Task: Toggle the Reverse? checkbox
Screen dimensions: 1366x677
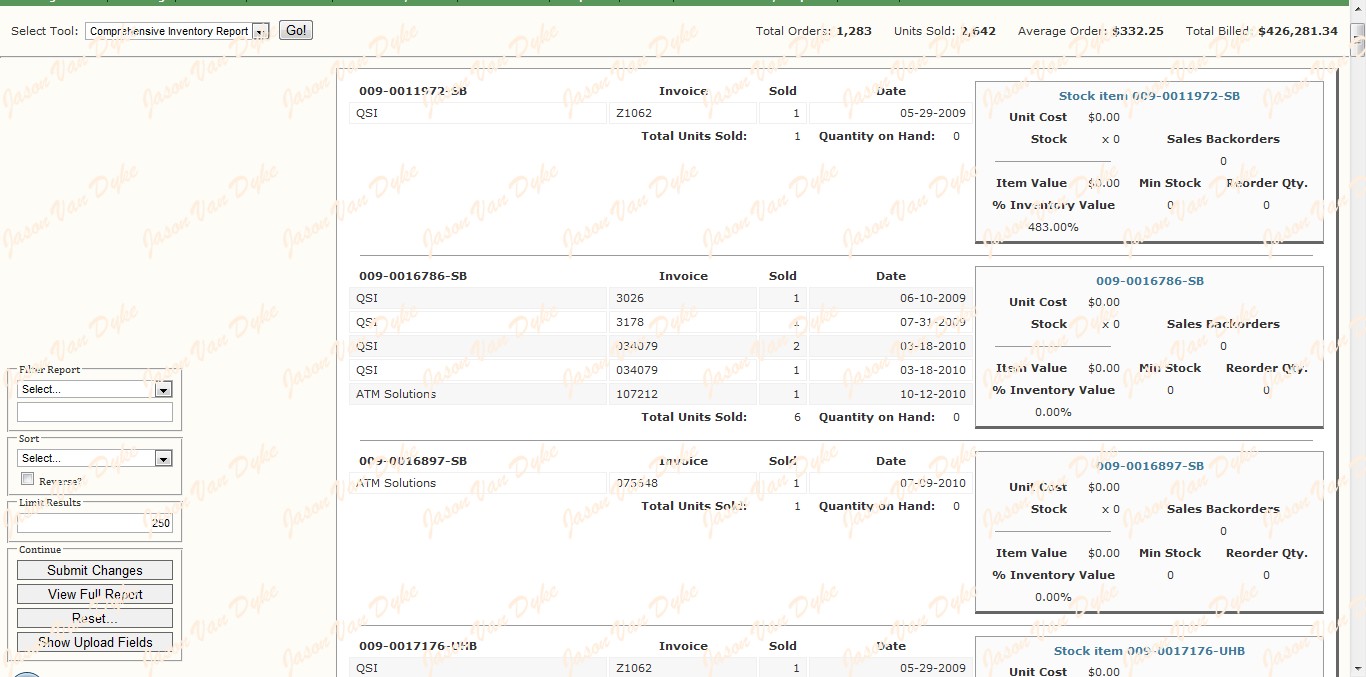Action: [x=28, y=479]
